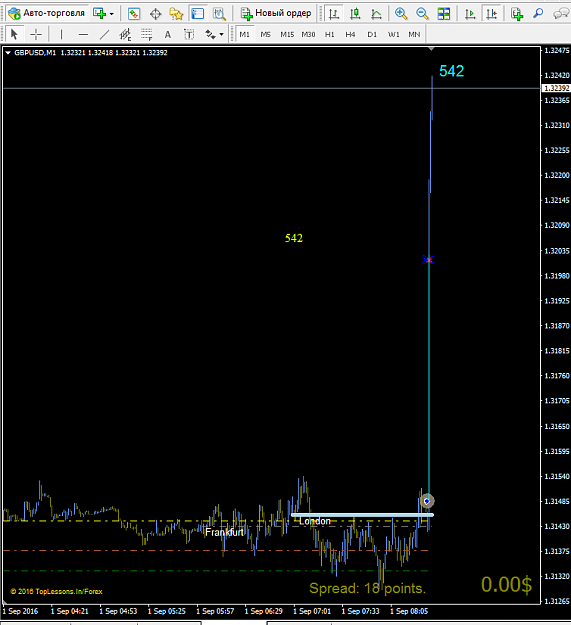Click the New Chart icon with green plus

[99, 14]
